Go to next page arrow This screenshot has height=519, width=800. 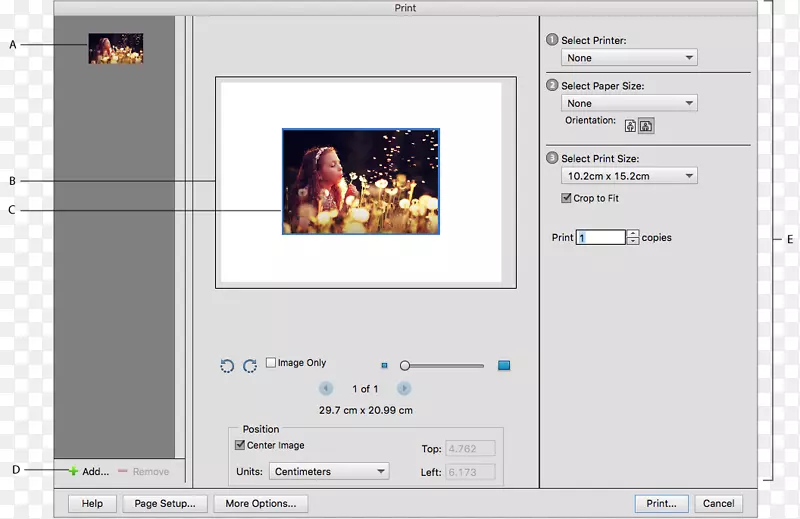404,389
